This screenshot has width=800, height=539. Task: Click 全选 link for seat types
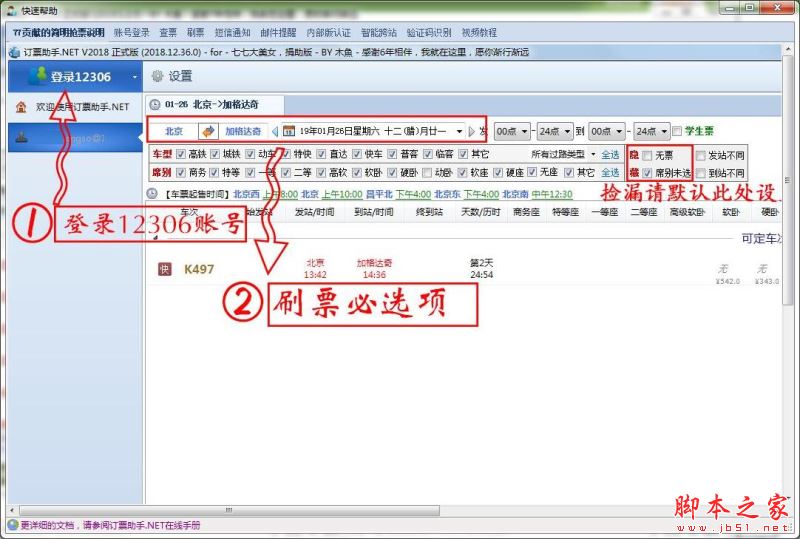coord(610,173)
